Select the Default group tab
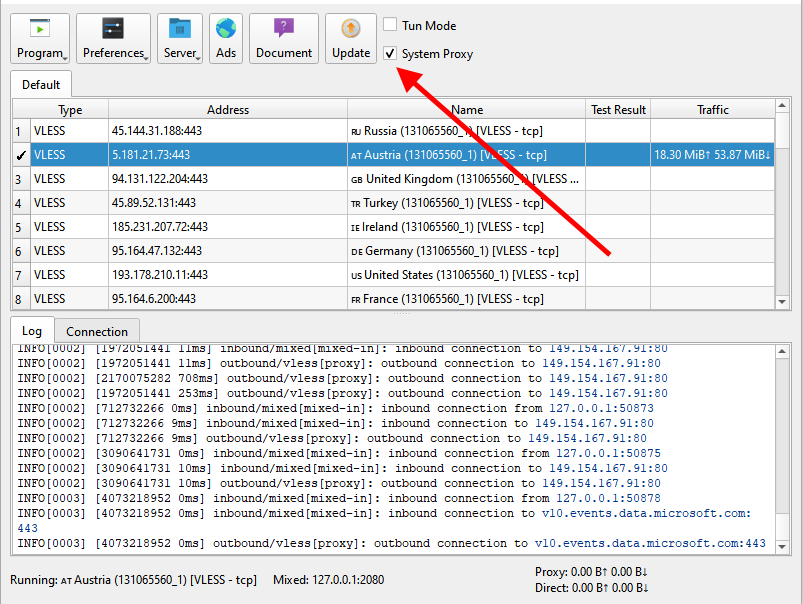The height and width of the screenshot is (604, 803). (x=41, y=85)
